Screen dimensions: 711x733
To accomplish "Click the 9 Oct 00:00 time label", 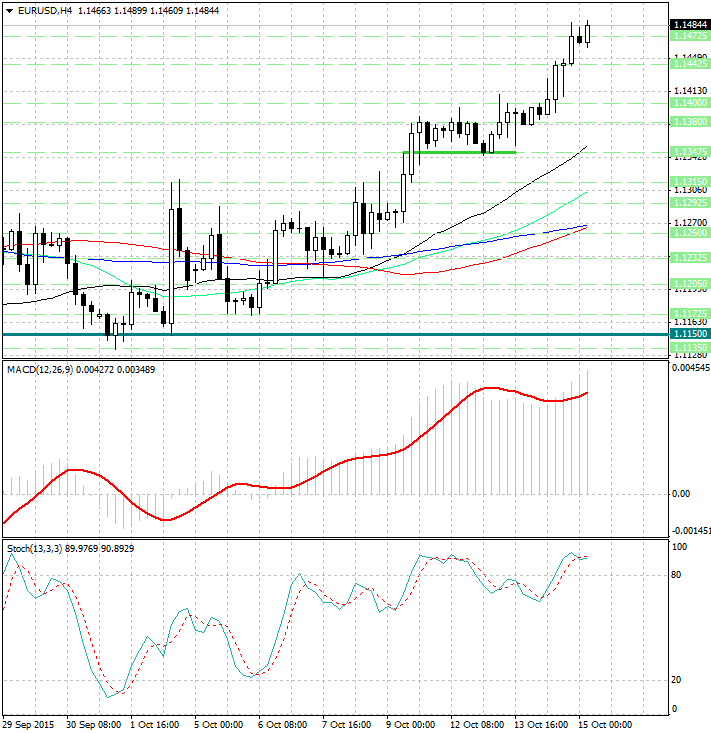I will [411, 725].
